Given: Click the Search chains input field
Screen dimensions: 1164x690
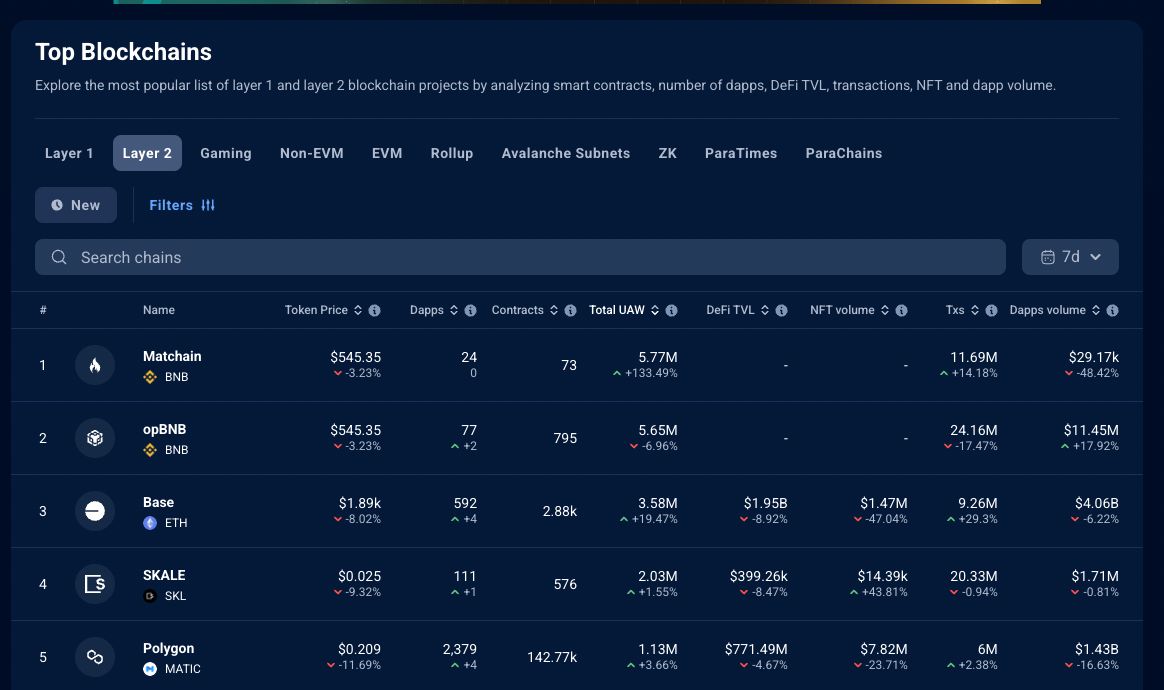Looking at the screenshot, I should pos(520,257).
